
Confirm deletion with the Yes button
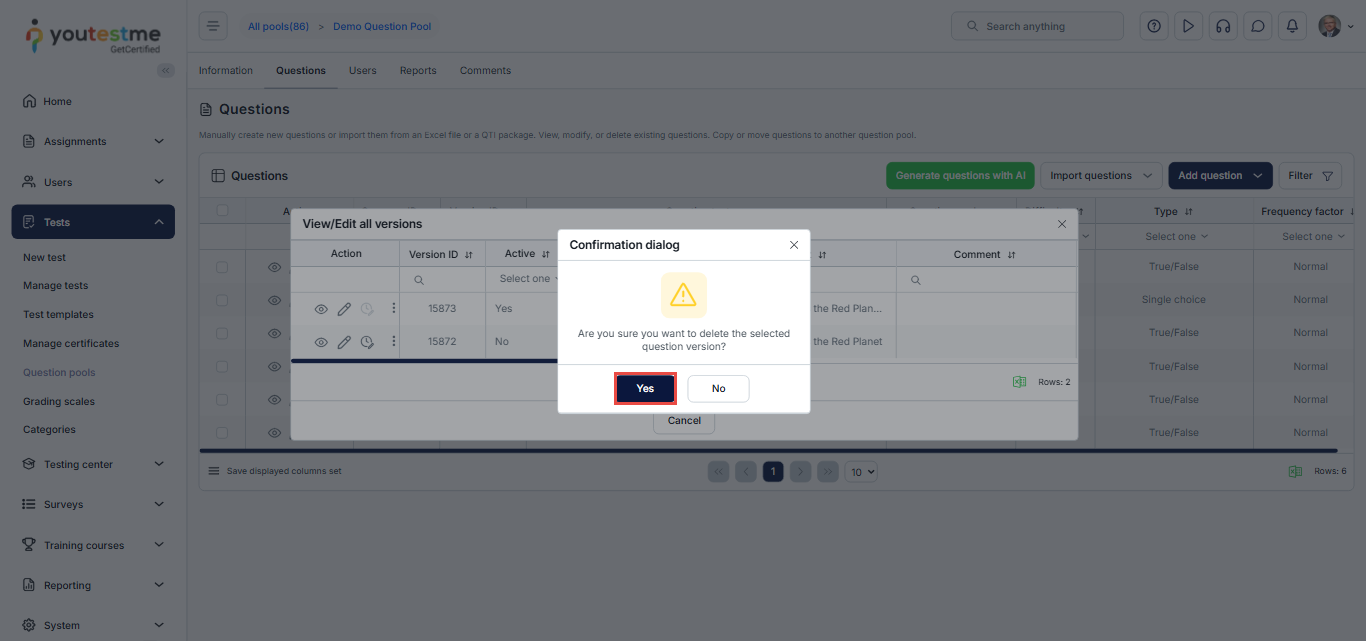(645, 388)
